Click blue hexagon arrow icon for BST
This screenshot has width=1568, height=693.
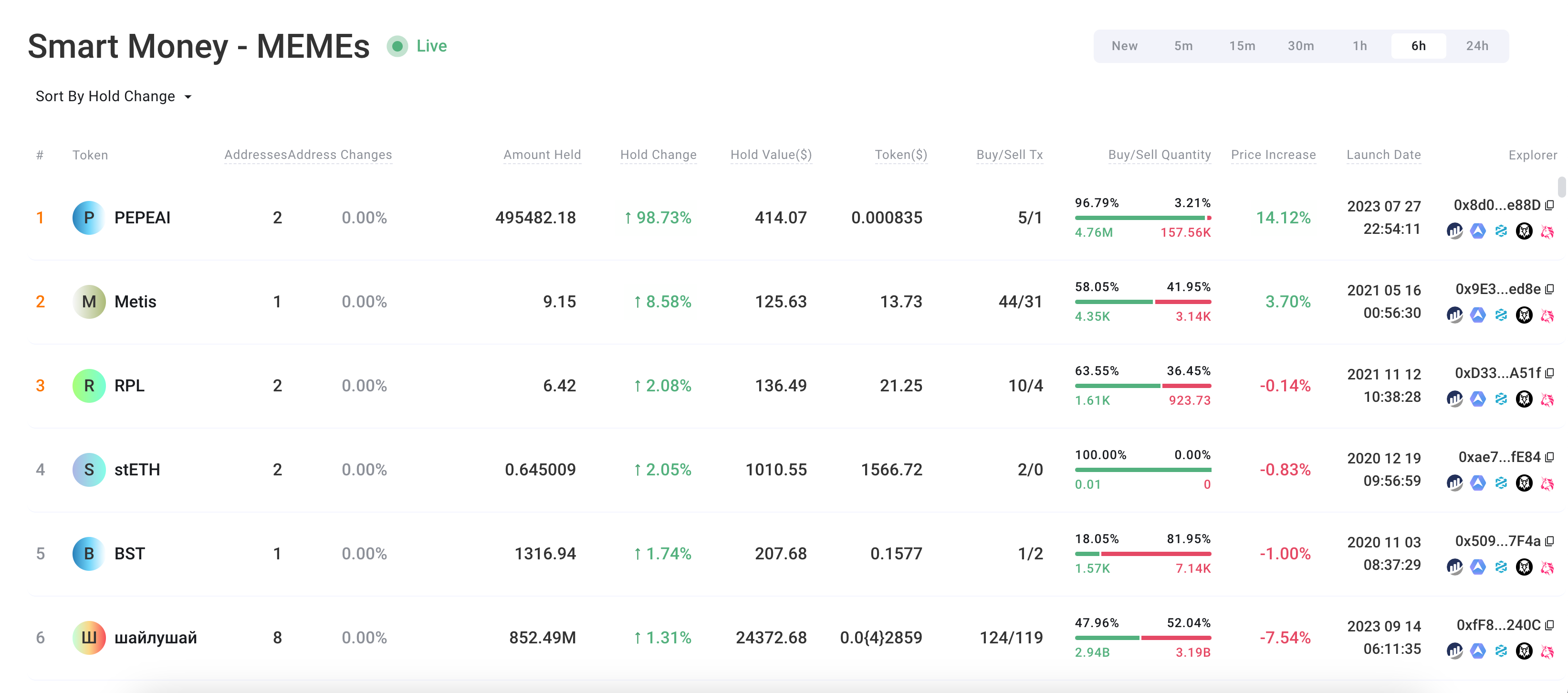[1477, 567]
